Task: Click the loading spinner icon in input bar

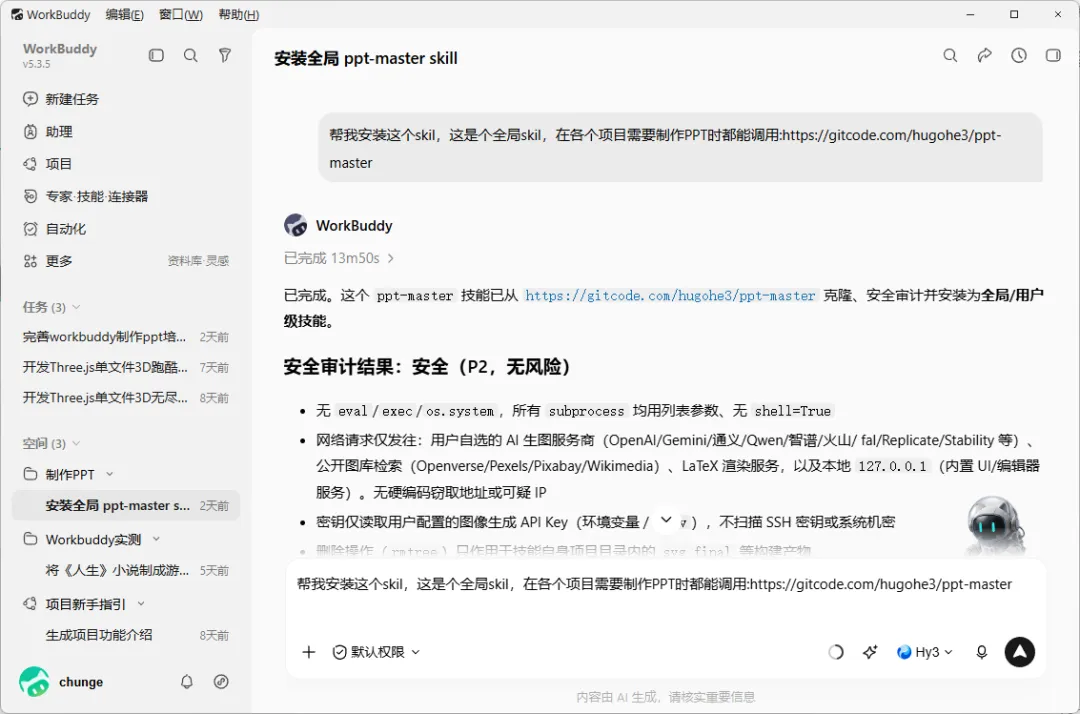Action: pos(835,652)
